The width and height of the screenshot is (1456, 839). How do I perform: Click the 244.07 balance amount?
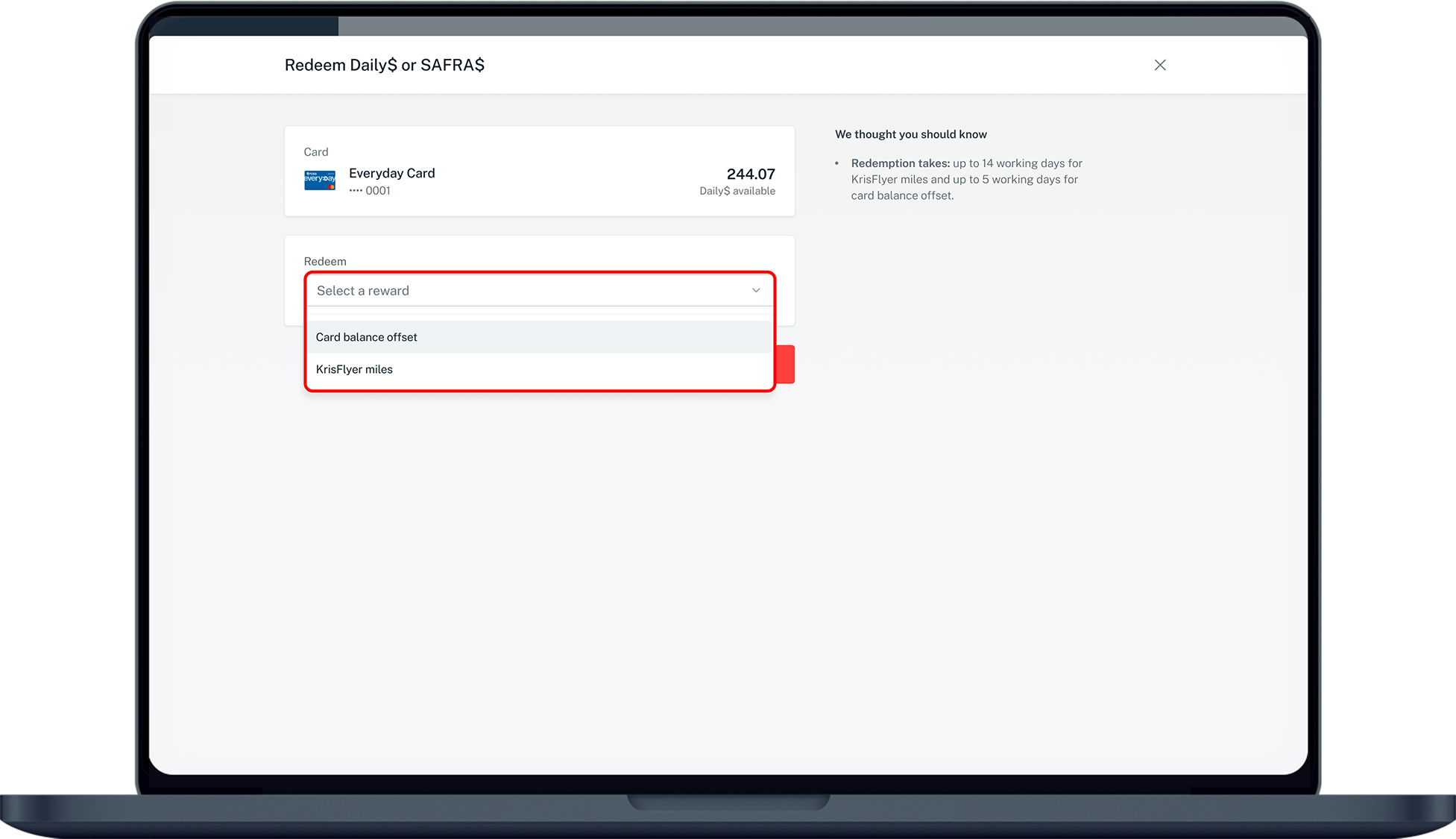tap(751, 174)
